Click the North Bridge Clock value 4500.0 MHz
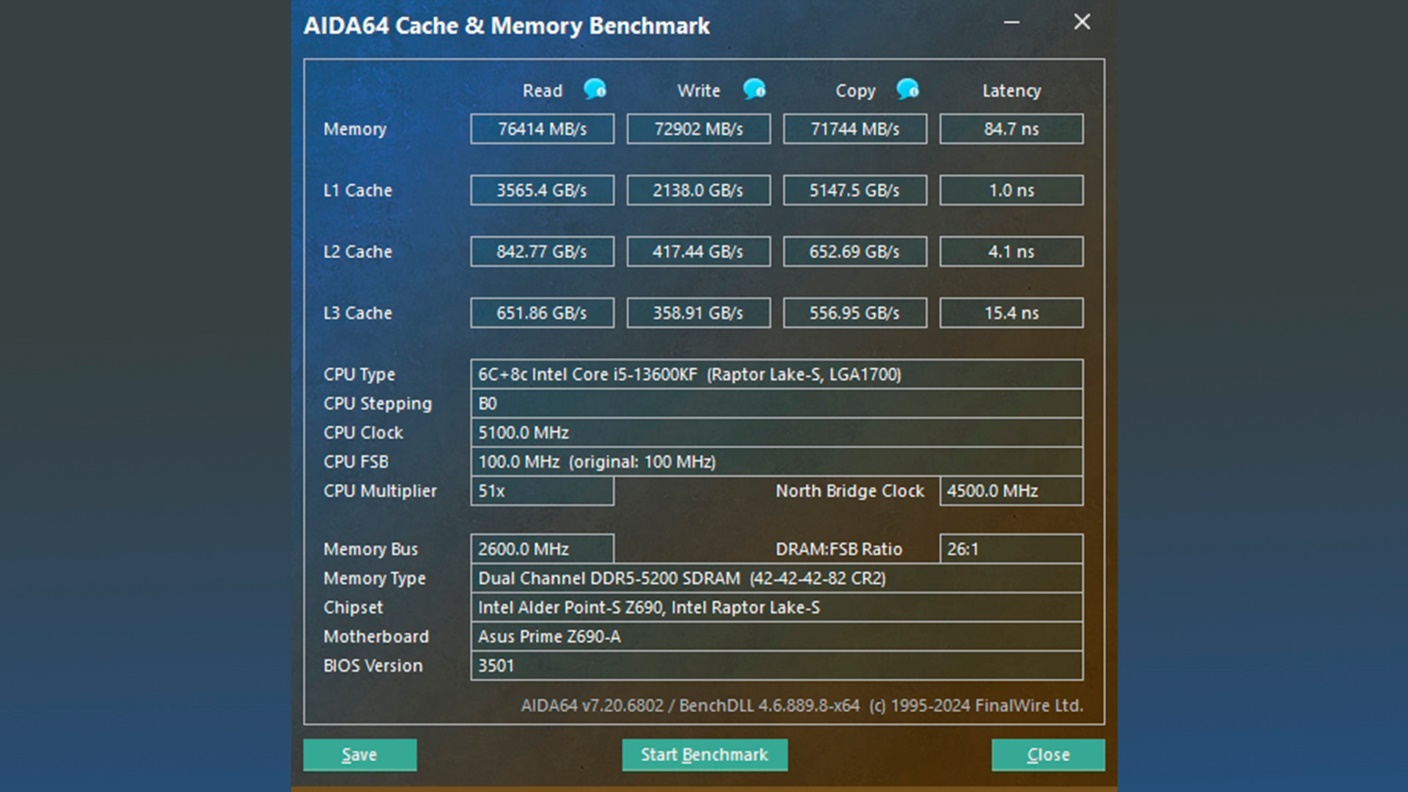The image size is (1408, 792). [x=1011, y=491]
